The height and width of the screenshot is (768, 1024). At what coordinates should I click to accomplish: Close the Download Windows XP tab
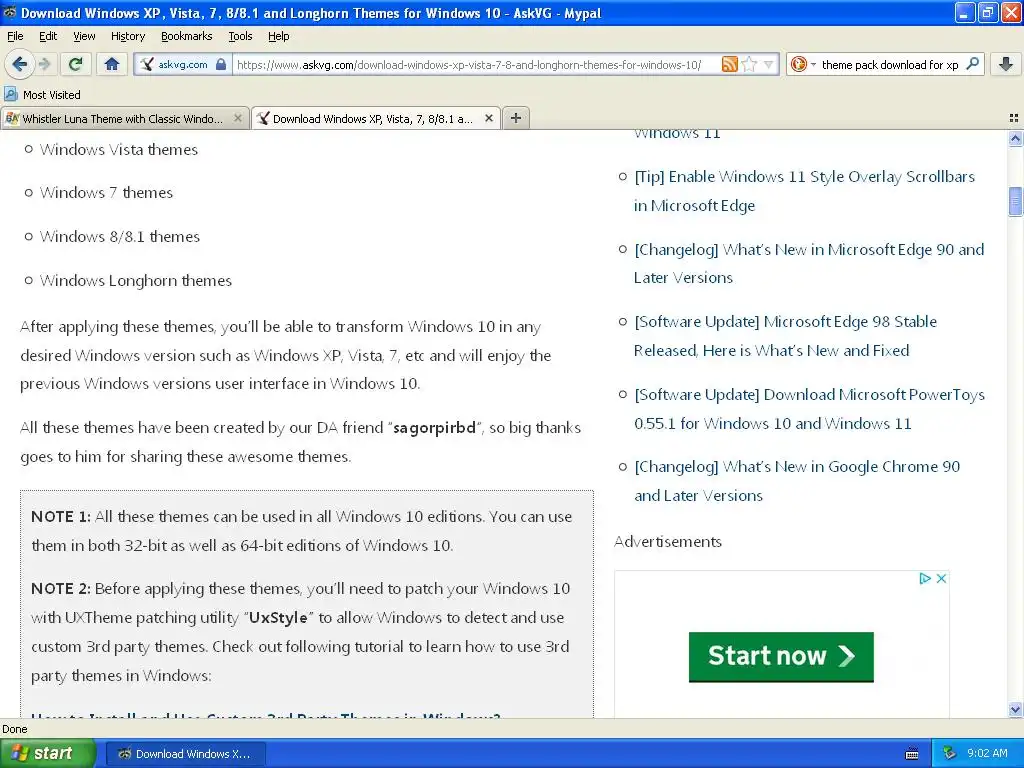(x=488, y=118)
